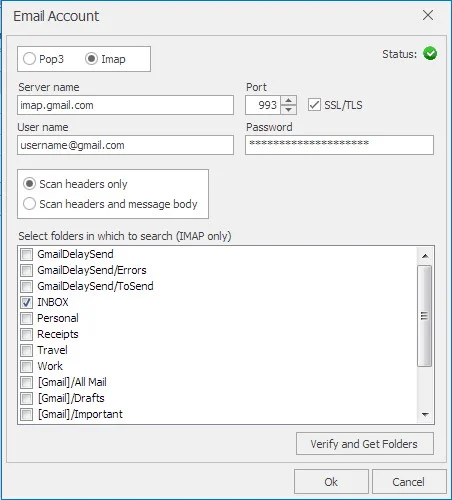Click the green Status checkmark icon
This screenshot has height=500, width=452.
tap(430, 53)
